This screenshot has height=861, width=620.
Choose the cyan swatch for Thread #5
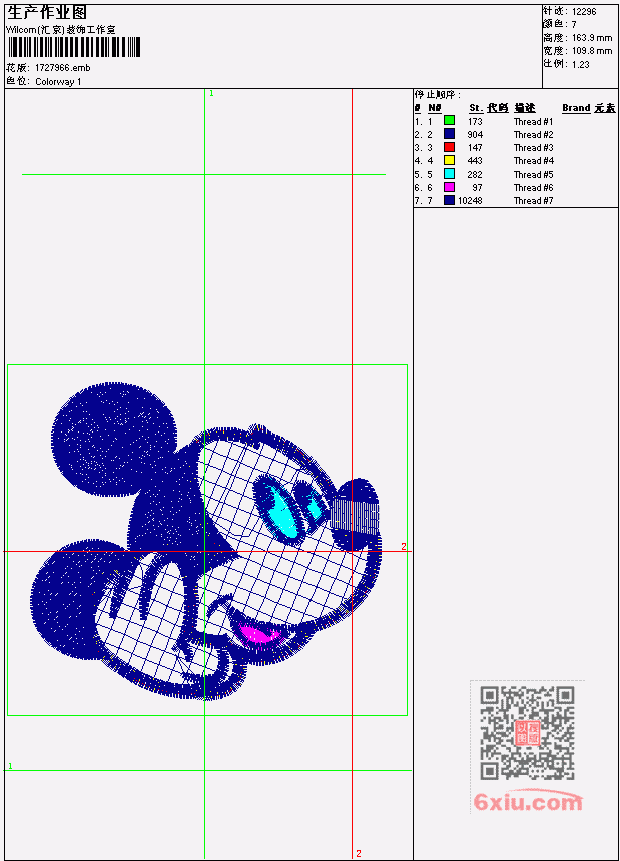[449, 174]
